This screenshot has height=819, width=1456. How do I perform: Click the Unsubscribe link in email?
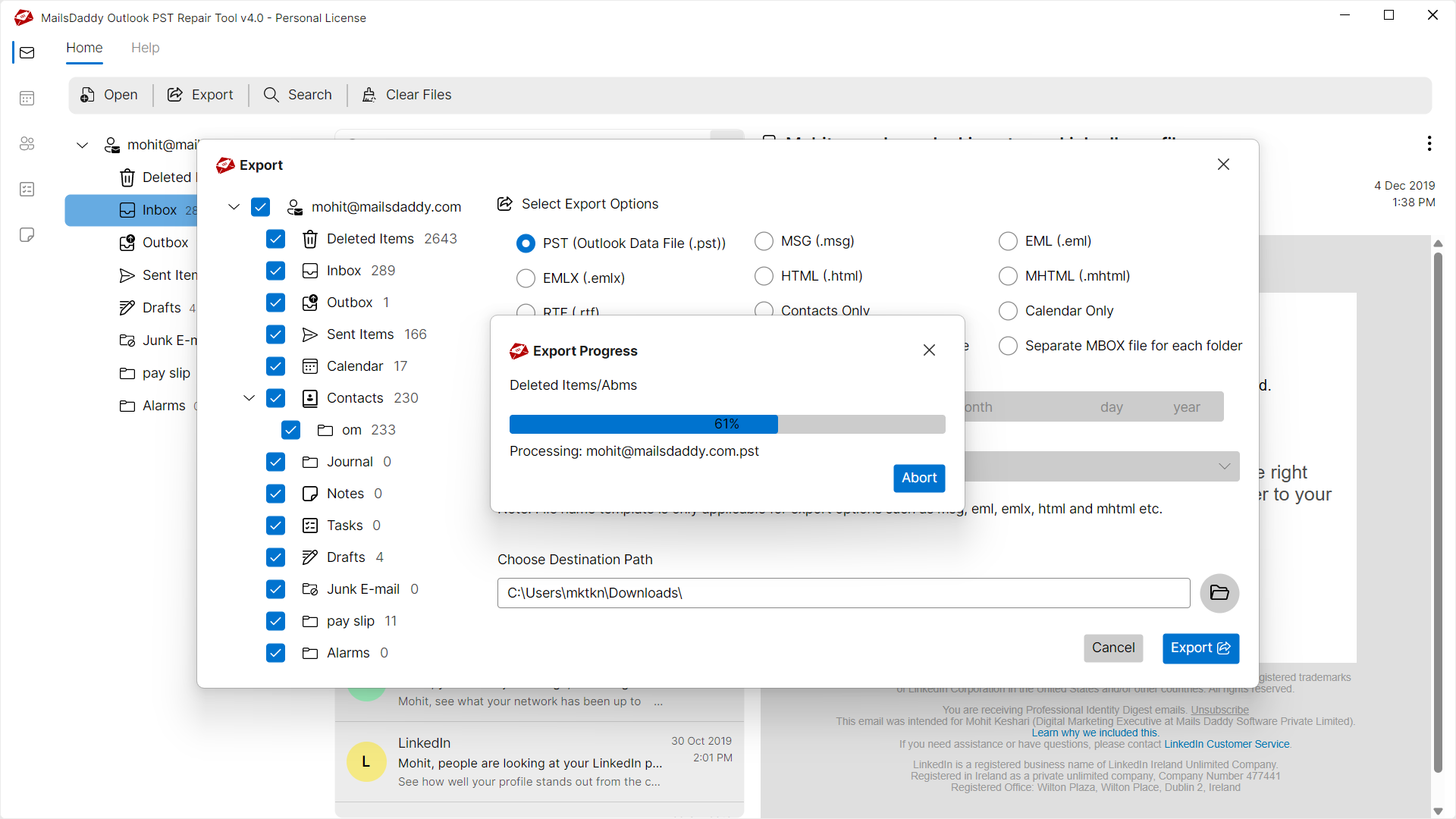coord(1219,711)
